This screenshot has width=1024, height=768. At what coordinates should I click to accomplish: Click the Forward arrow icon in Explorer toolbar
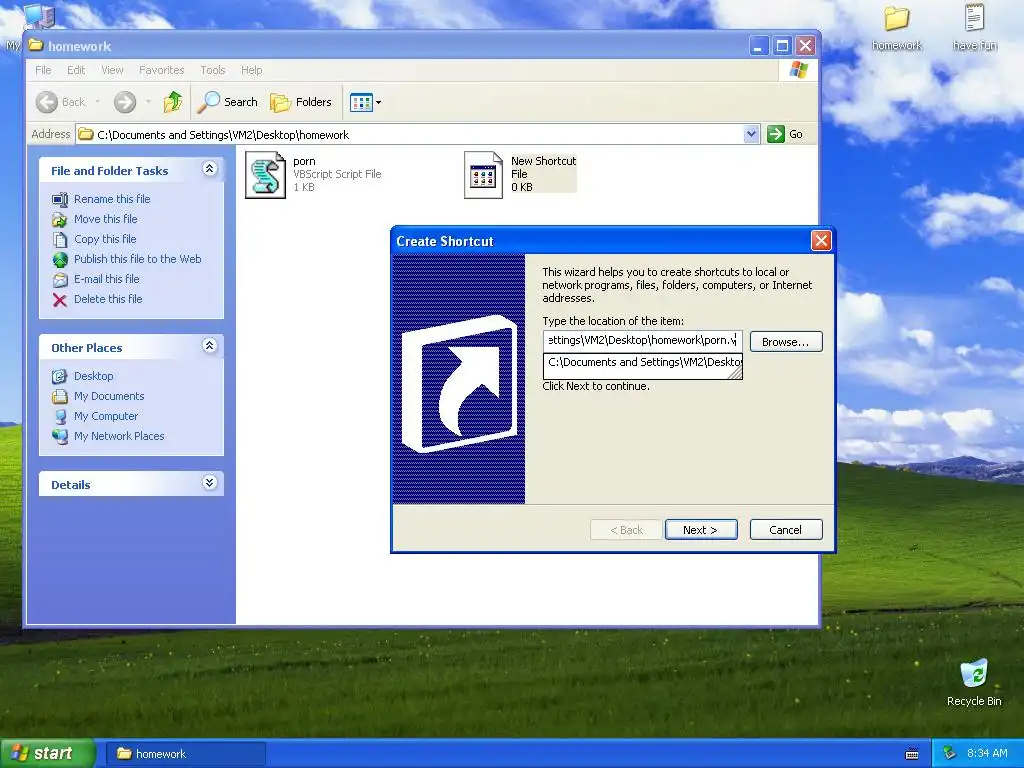pos(125,102)
